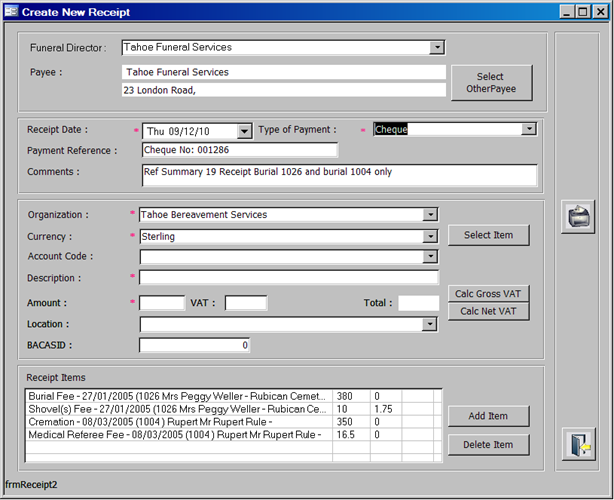Focus the Description text field
614x500 pixels.
click(x=288, y=278)
